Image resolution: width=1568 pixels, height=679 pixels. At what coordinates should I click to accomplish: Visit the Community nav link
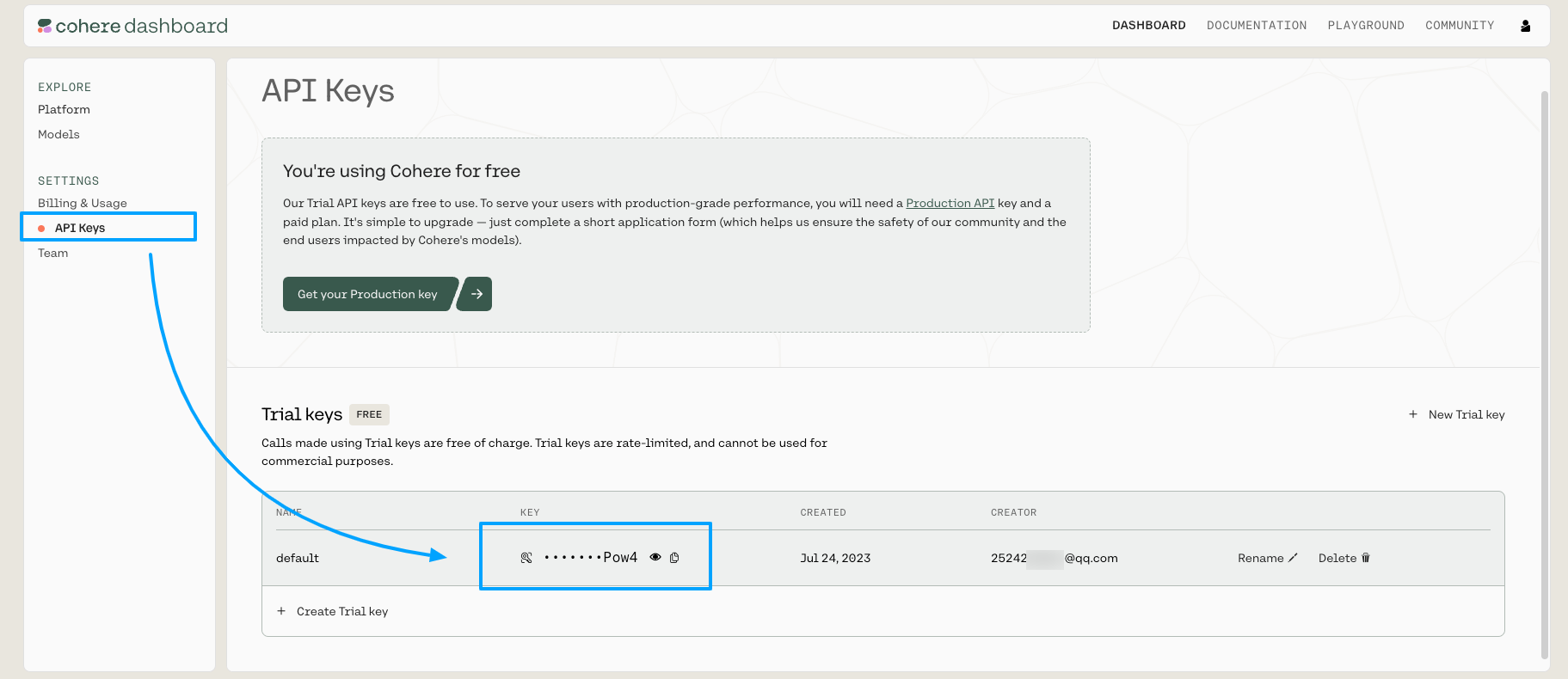pos(1460,26)
